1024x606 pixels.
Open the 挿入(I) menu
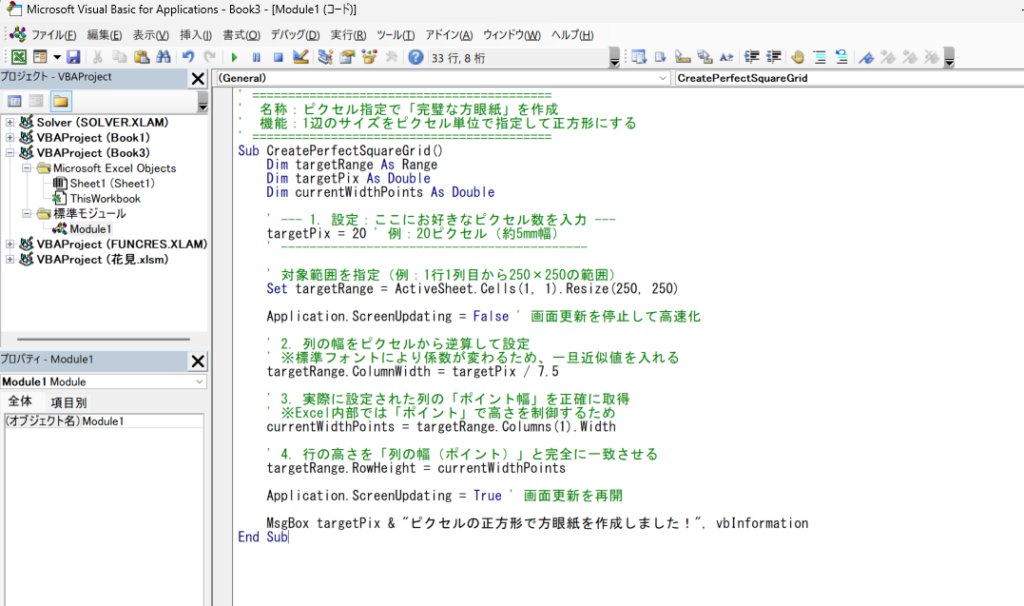[195, 35]
